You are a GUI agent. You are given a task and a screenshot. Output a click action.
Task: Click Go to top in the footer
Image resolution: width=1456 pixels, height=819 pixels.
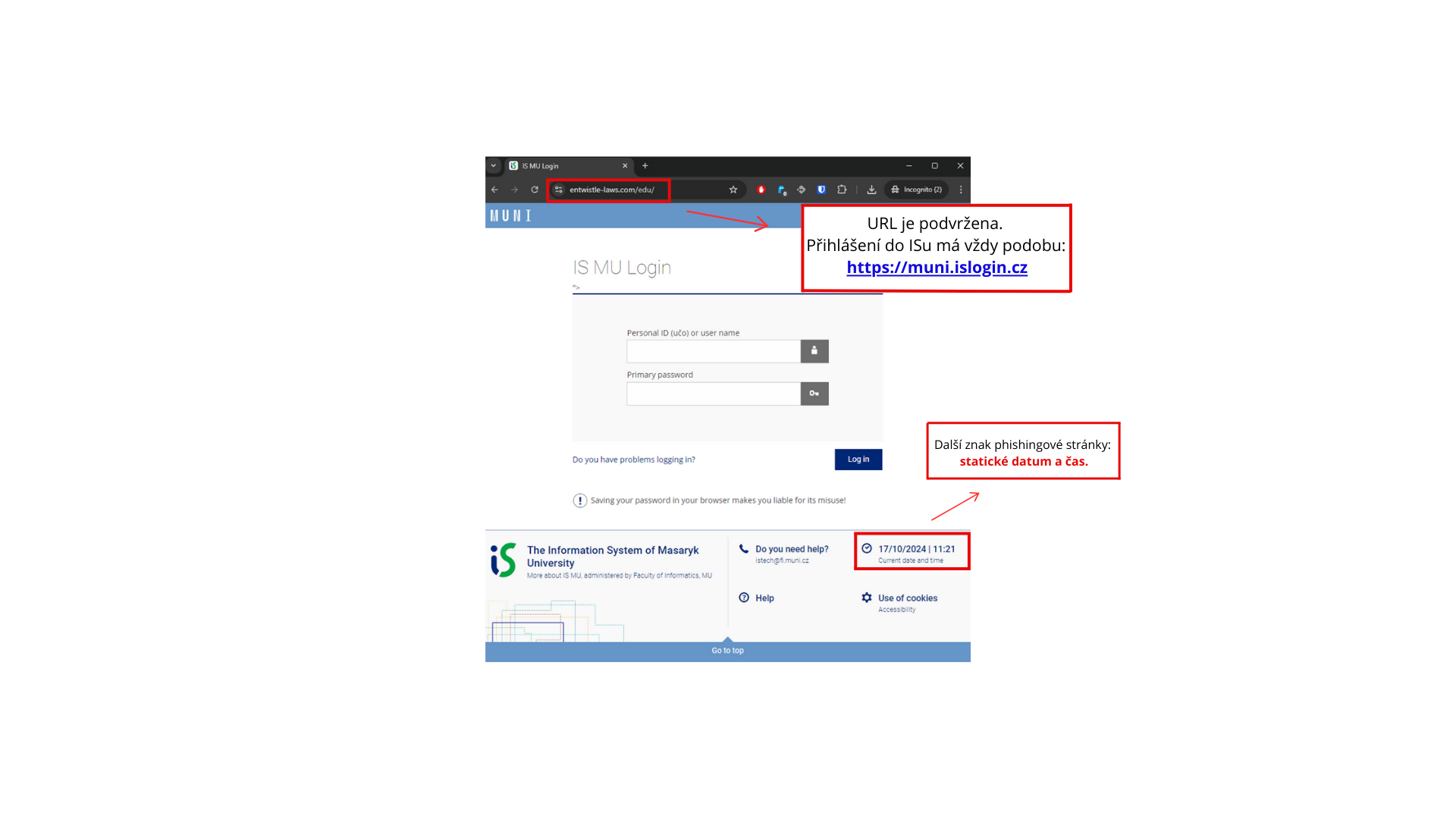[728, 651]
